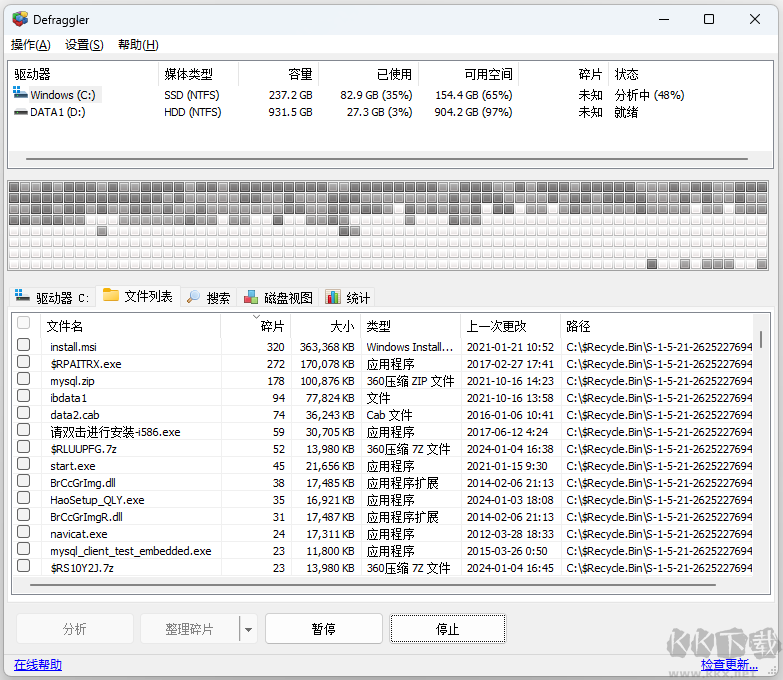This screenshot has height=680, width=783.
Task: Check the box for $RPAITRX.exe
Action: point(23,361)
